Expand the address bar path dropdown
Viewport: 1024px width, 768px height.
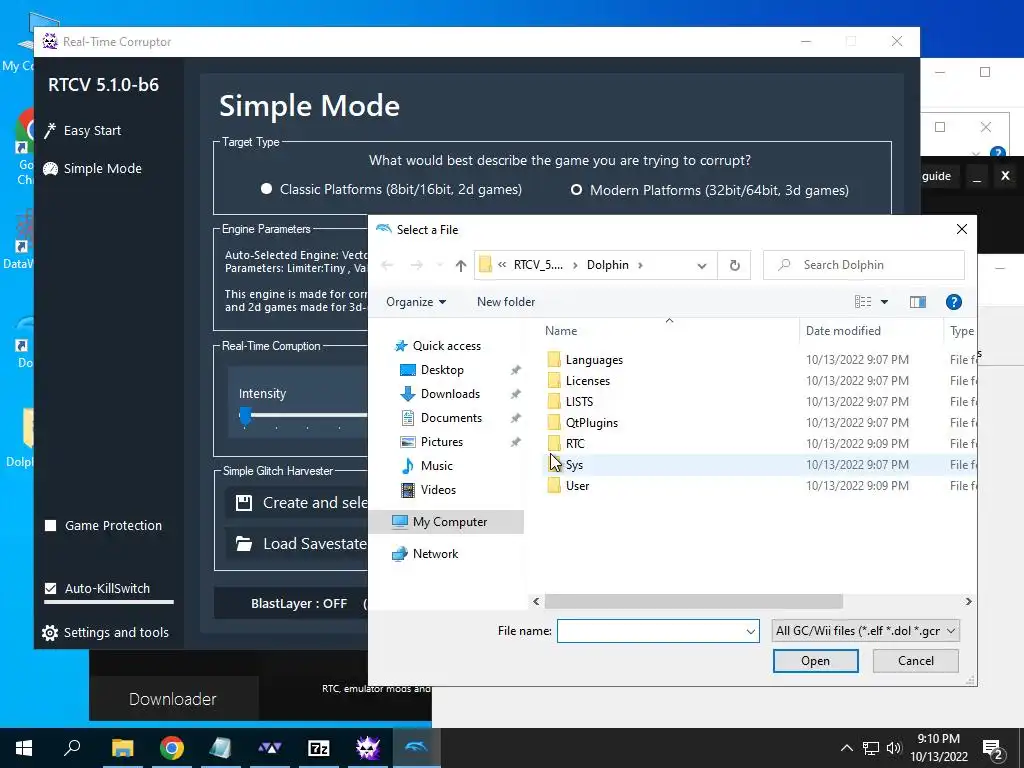click(702, 265)
